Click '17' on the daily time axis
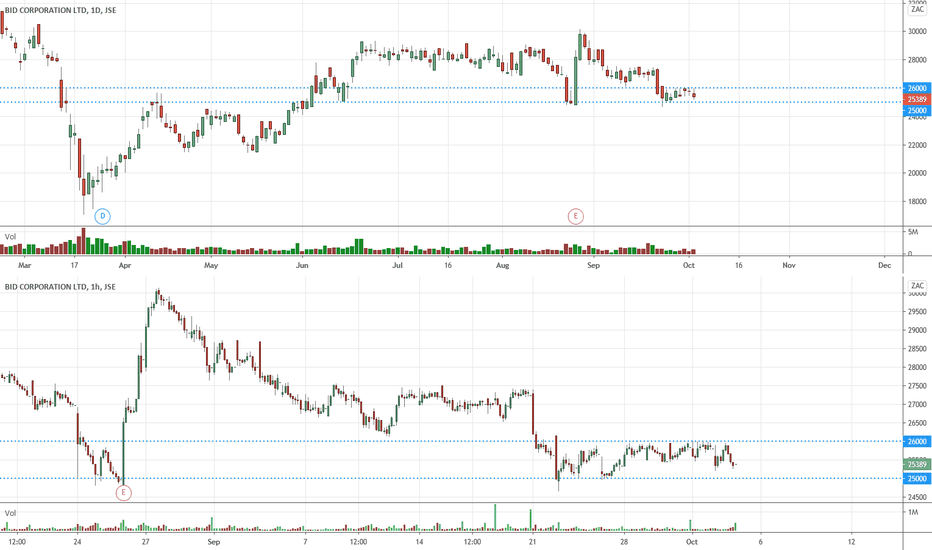The height and width of the screenshot is (550, 932). click(74, 265)
